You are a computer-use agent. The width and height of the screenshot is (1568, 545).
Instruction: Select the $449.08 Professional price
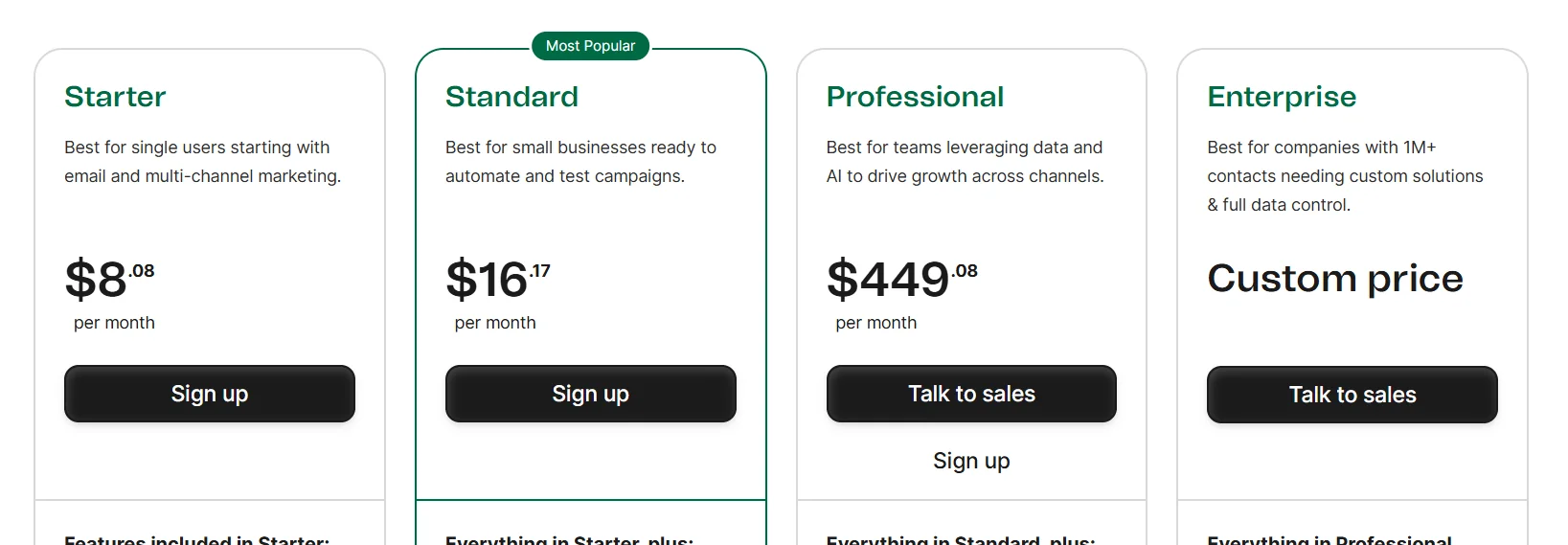pos(901,279)
